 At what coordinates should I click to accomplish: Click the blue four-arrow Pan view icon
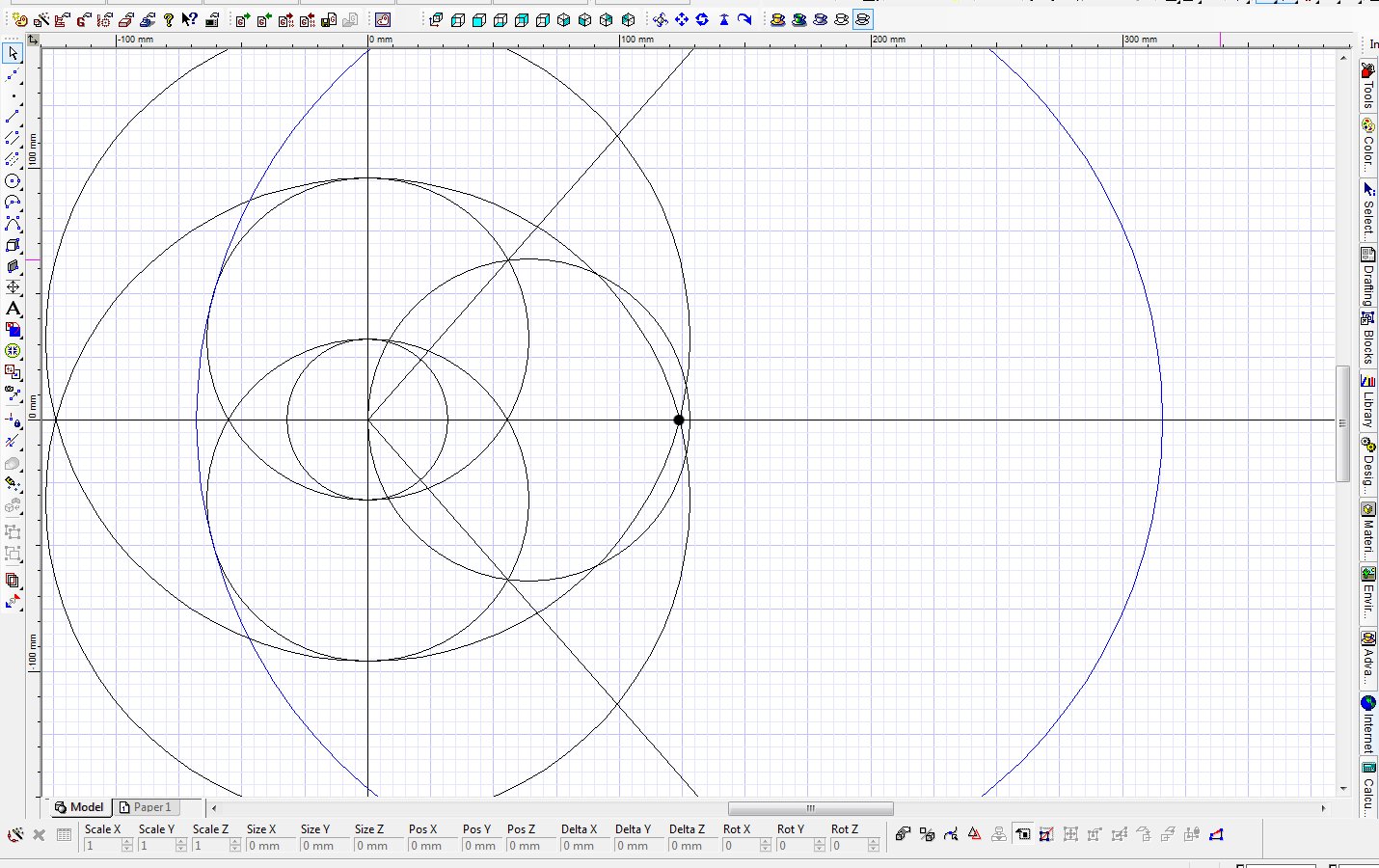pyautogui.click(x=682, y=19)
